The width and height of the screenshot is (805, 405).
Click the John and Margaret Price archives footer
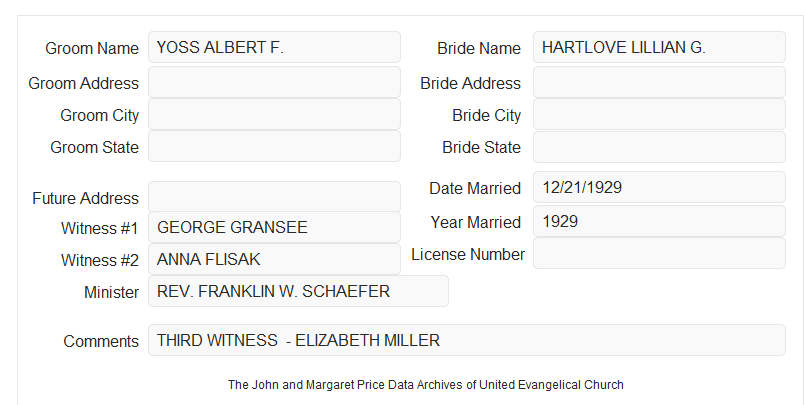pos(426,385)
